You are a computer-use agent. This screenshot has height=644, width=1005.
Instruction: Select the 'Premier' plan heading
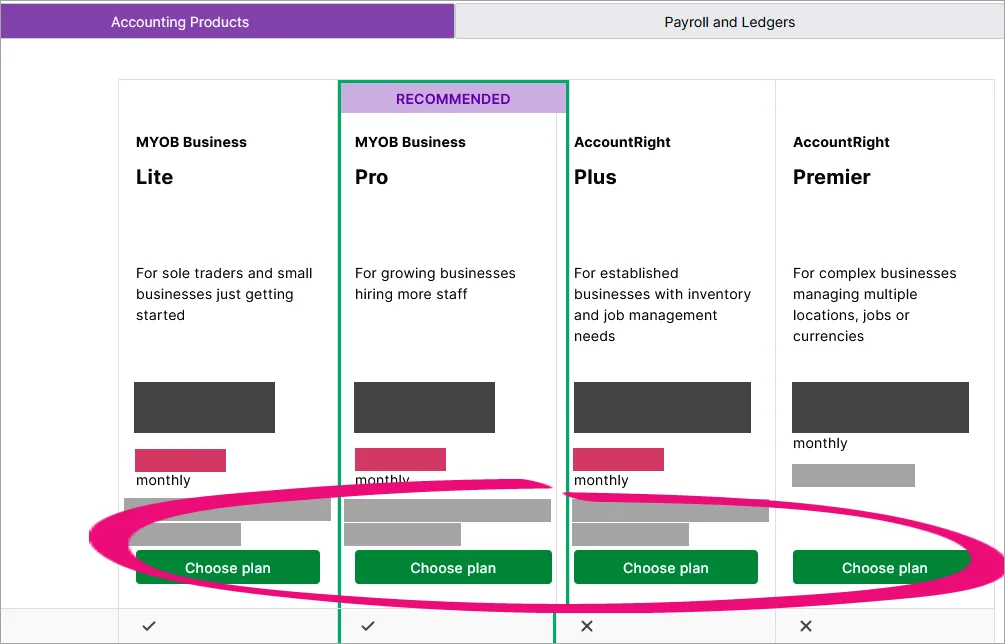coord(831,177)
